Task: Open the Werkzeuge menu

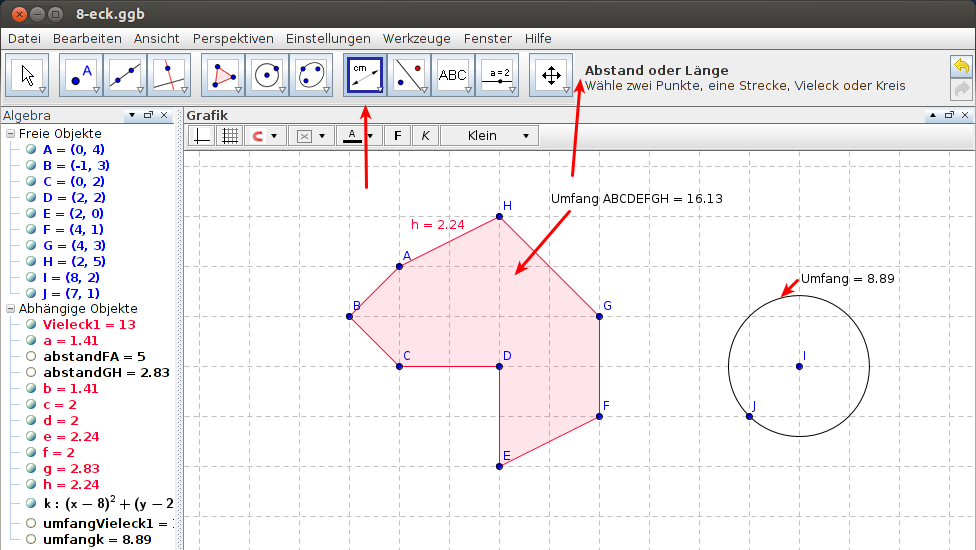Action: tap(417, 38)
